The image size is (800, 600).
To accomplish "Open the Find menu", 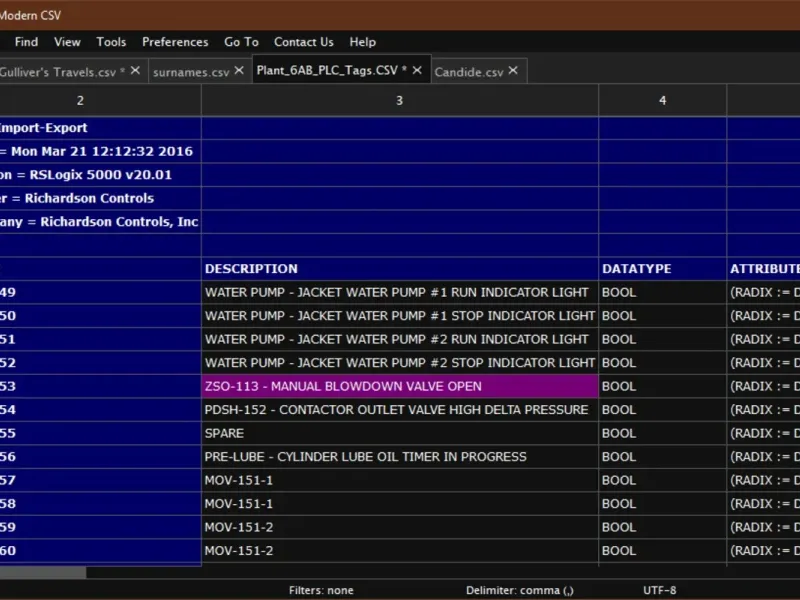I will [x=26, y=42].
